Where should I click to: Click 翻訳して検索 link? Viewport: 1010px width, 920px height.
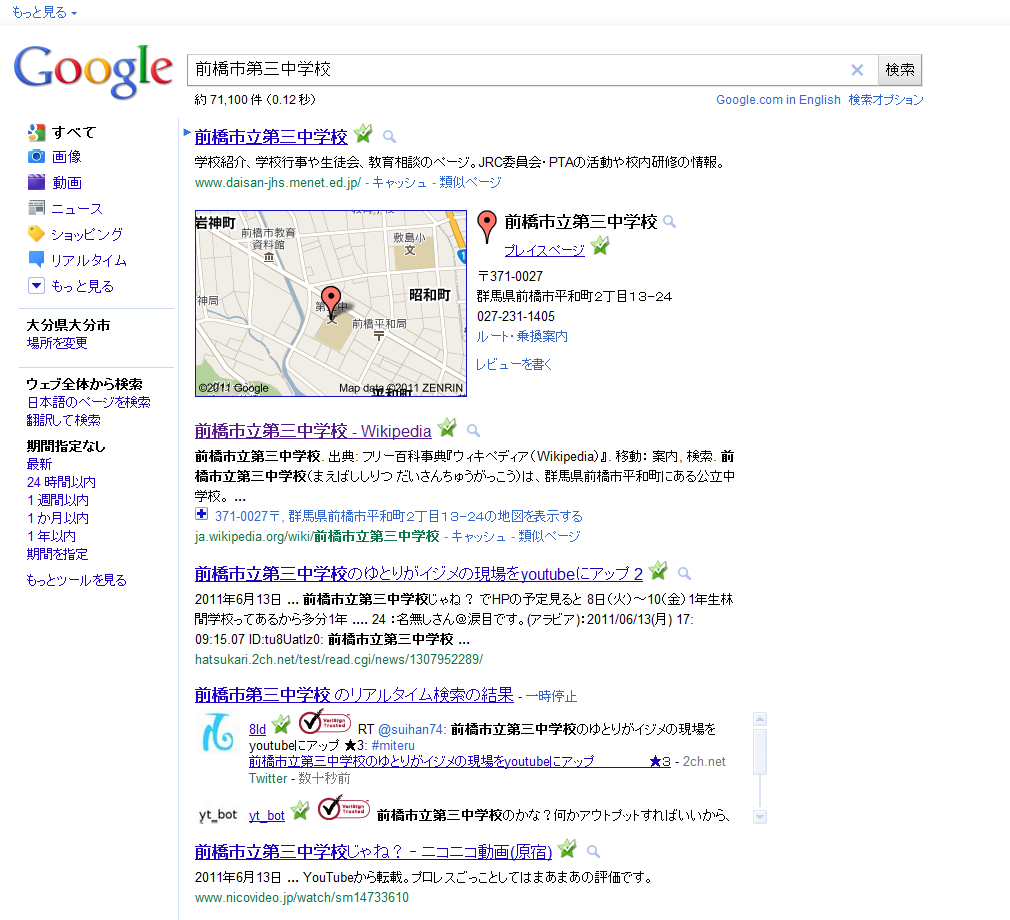[63, 420]
